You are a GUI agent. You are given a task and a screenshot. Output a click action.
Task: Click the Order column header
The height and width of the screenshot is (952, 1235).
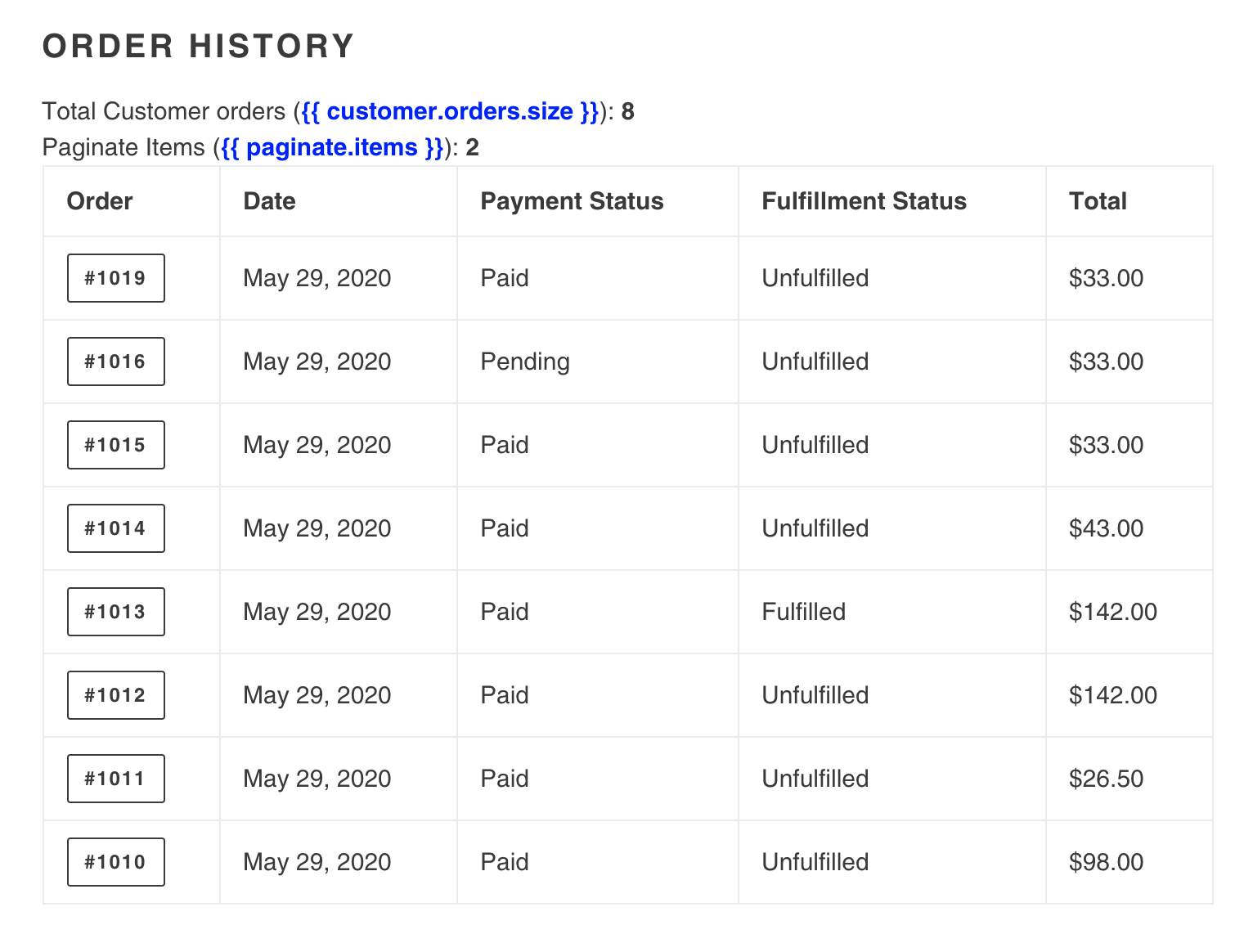(100, 201)
